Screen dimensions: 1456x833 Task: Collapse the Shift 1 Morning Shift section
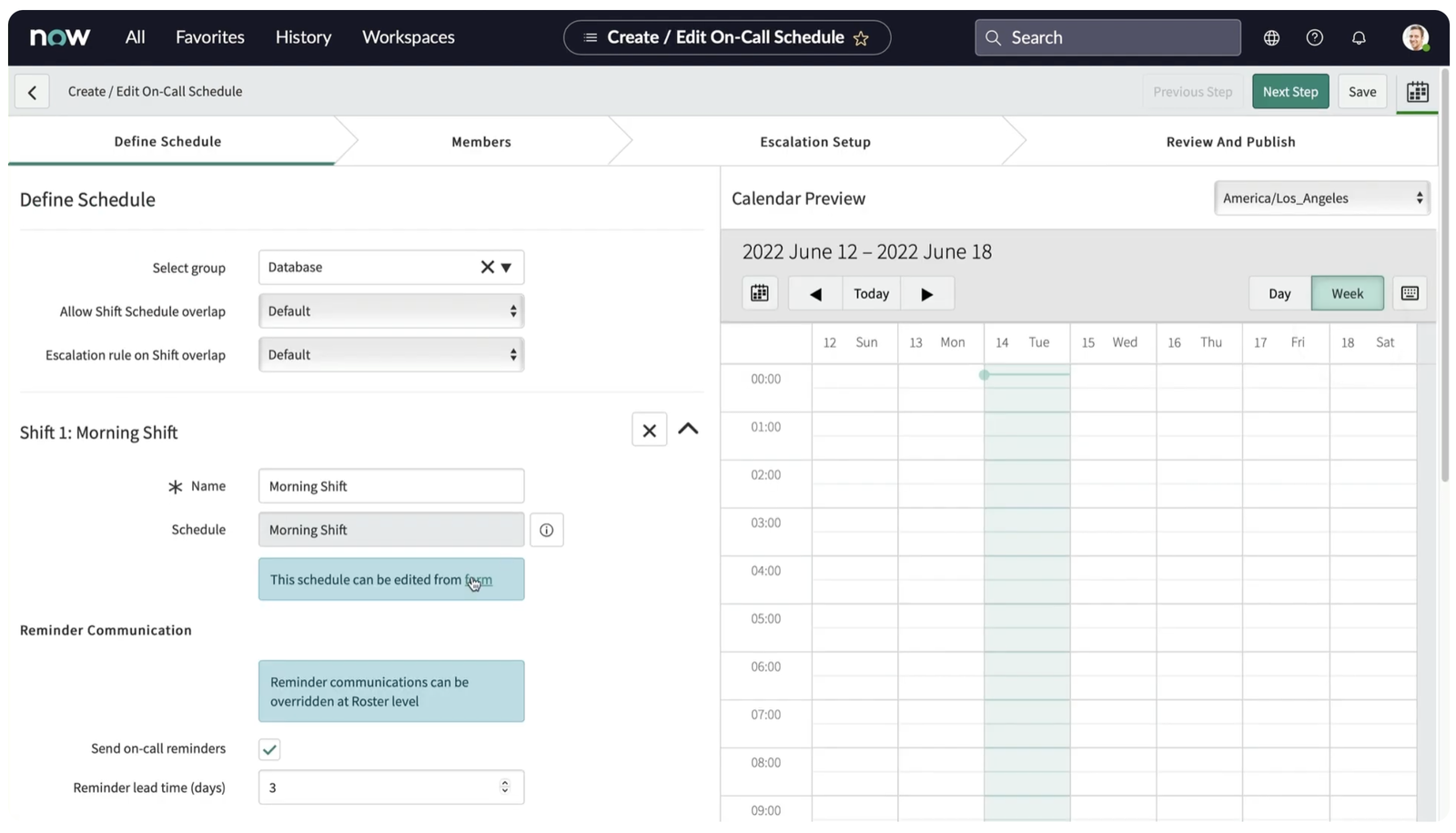[x=688, y=429]
